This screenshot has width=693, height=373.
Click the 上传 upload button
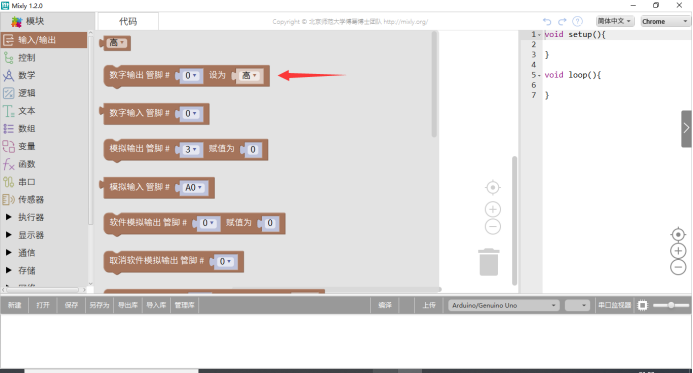429,305
